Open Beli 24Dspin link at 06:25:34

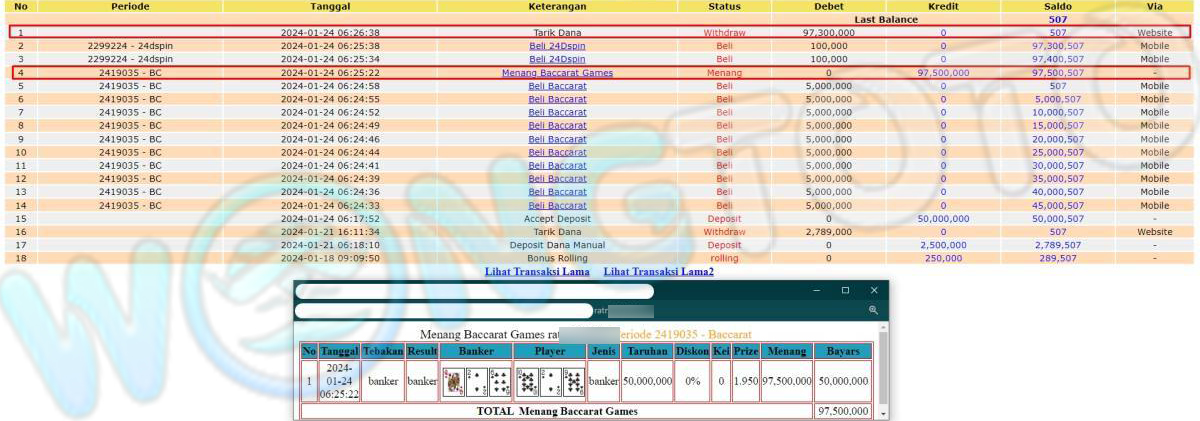[x=557, y=59]
